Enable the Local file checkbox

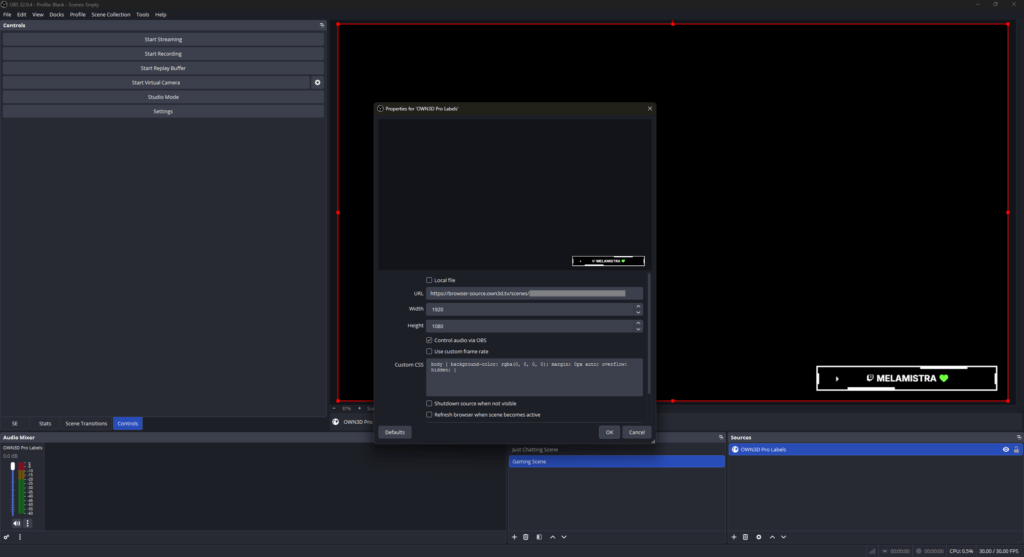click(x=430, y=280)
